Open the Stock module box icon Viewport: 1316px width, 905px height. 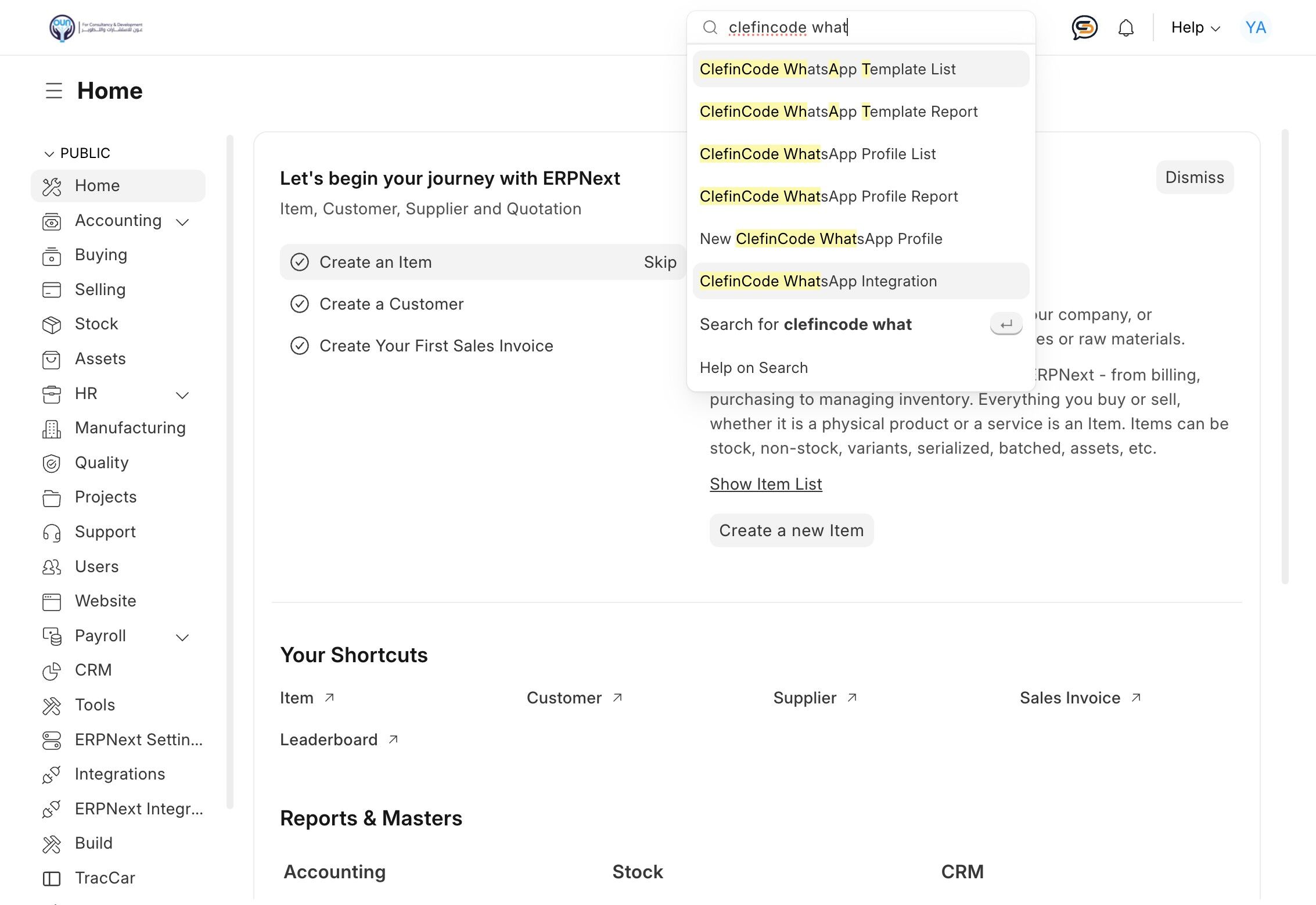pyautogui.click(x=52, y=325)
